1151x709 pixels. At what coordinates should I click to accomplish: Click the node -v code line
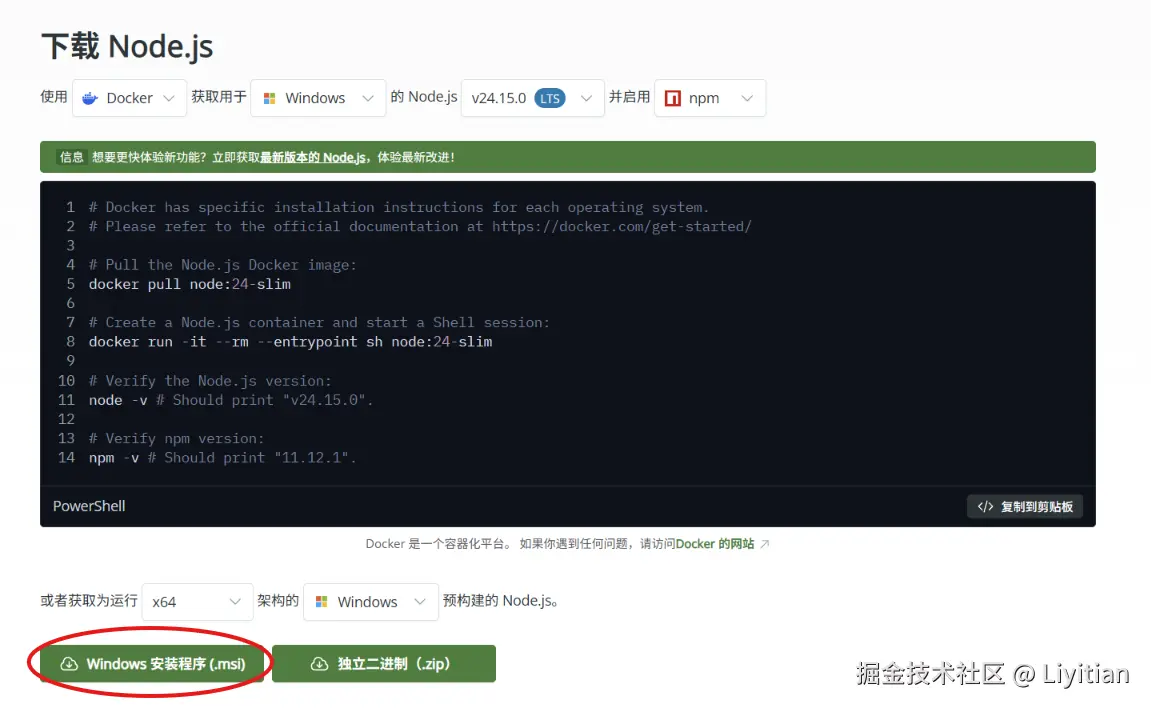click(x=230, y=400)
